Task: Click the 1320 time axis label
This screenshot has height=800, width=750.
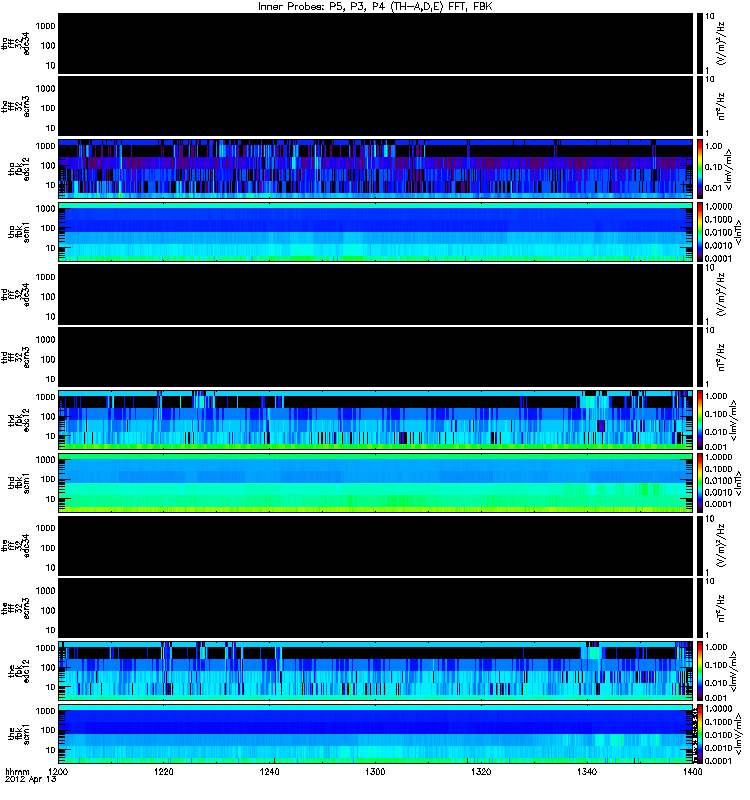Action: [x=481, y=771]
